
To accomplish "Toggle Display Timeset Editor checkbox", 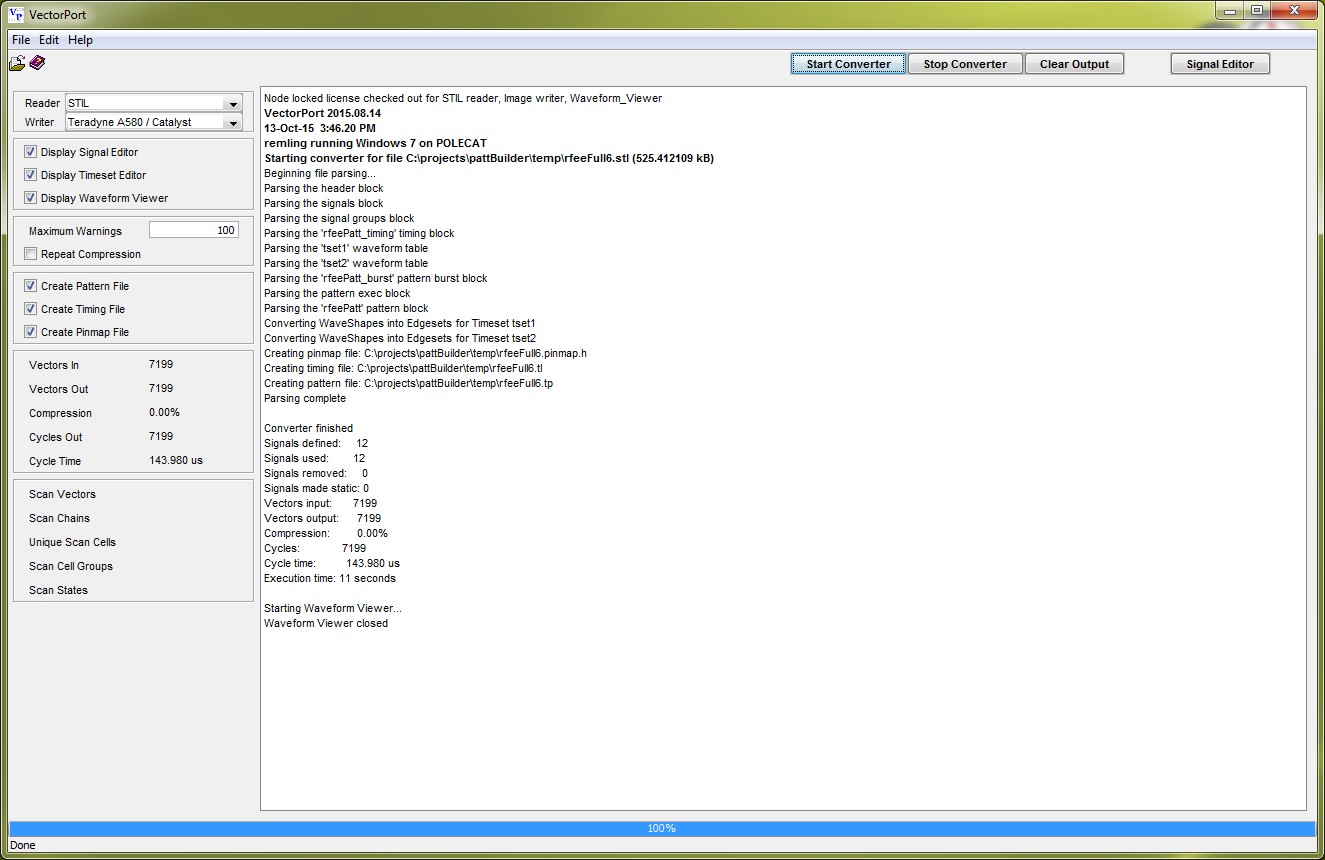I will [x=31, y=175].
